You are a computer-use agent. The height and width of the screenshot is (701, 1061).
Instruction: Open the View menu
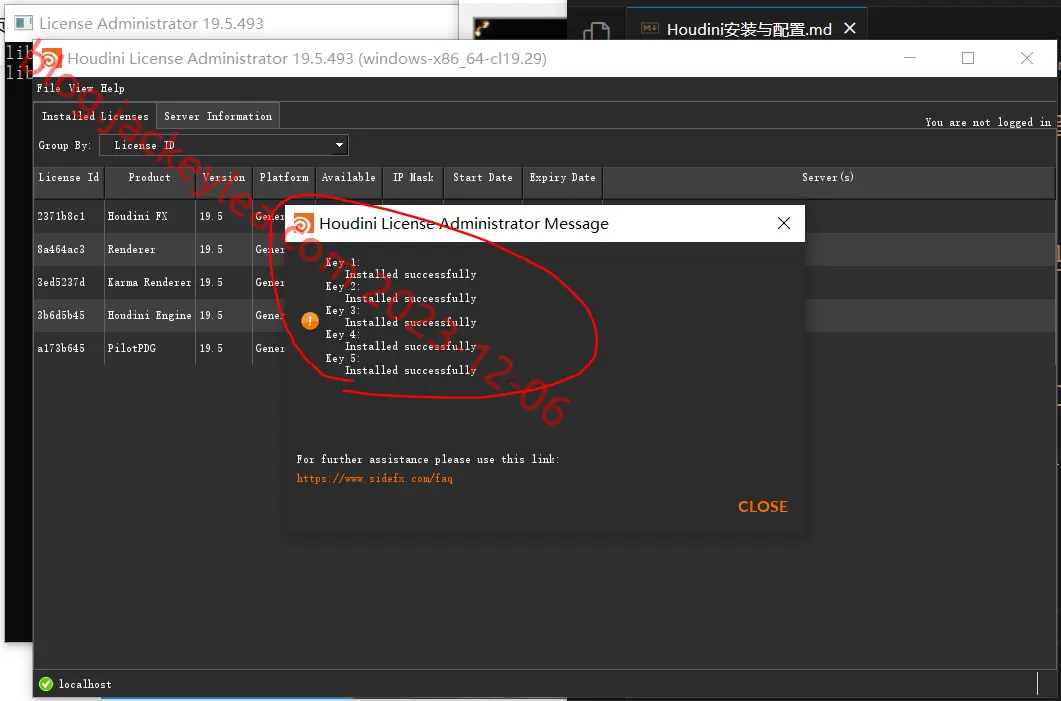point(81,88)
